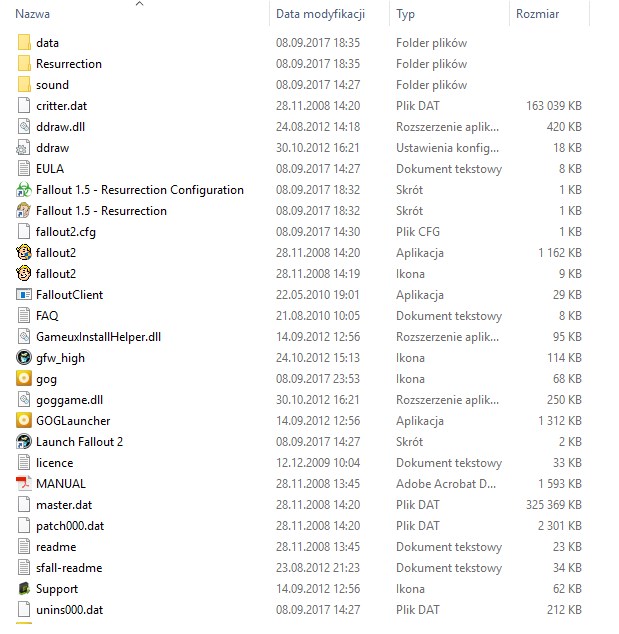Select the file name 'sfall-readme'
This screenshot has height=634, width=619.
point(69,568)
